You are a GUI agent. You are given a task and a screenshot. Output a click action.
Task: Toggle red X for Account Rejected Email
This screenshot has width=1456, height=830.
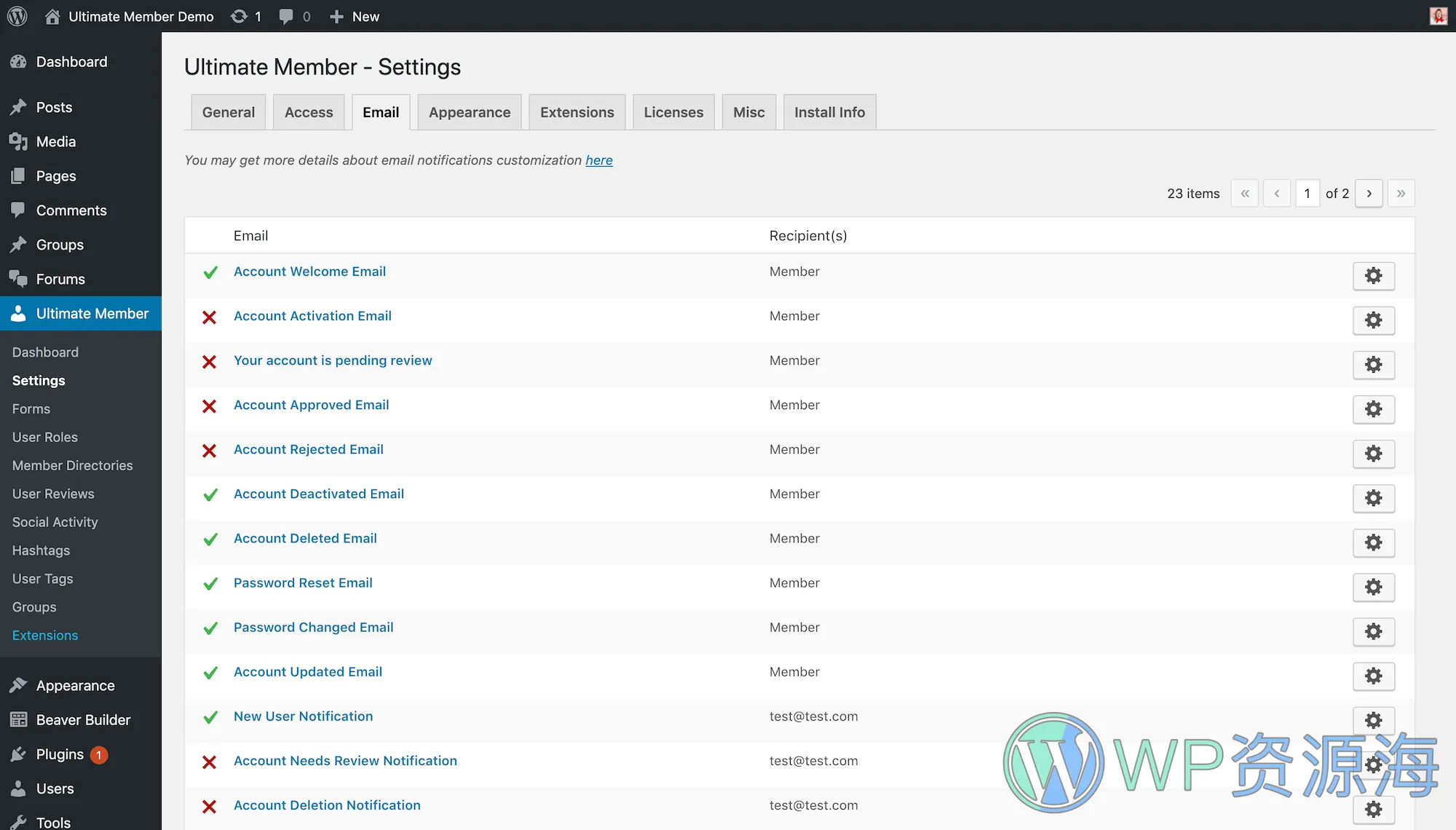tap(210, 451)
